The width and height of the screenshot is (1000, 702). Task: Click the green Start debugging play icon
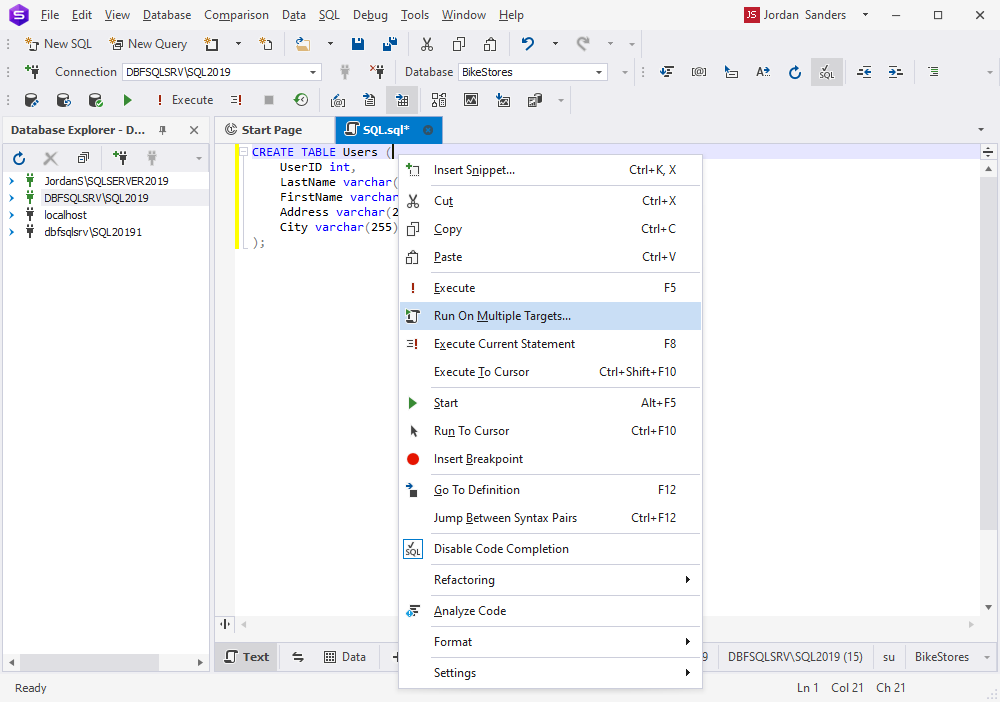click(128, 100)
